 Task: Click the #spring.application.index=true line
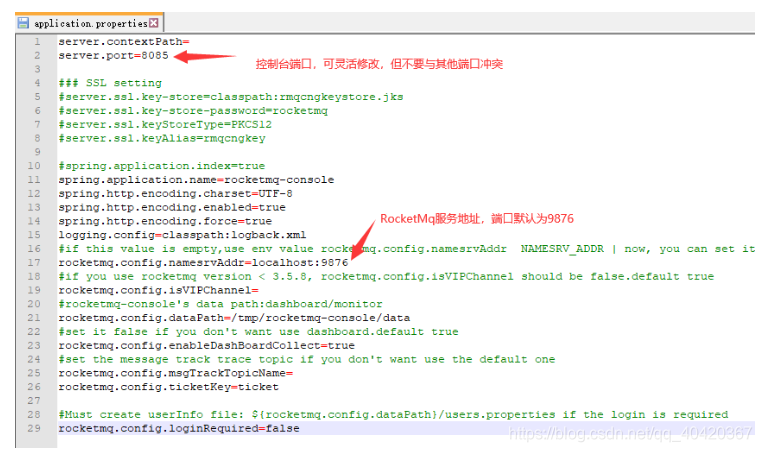162,166
